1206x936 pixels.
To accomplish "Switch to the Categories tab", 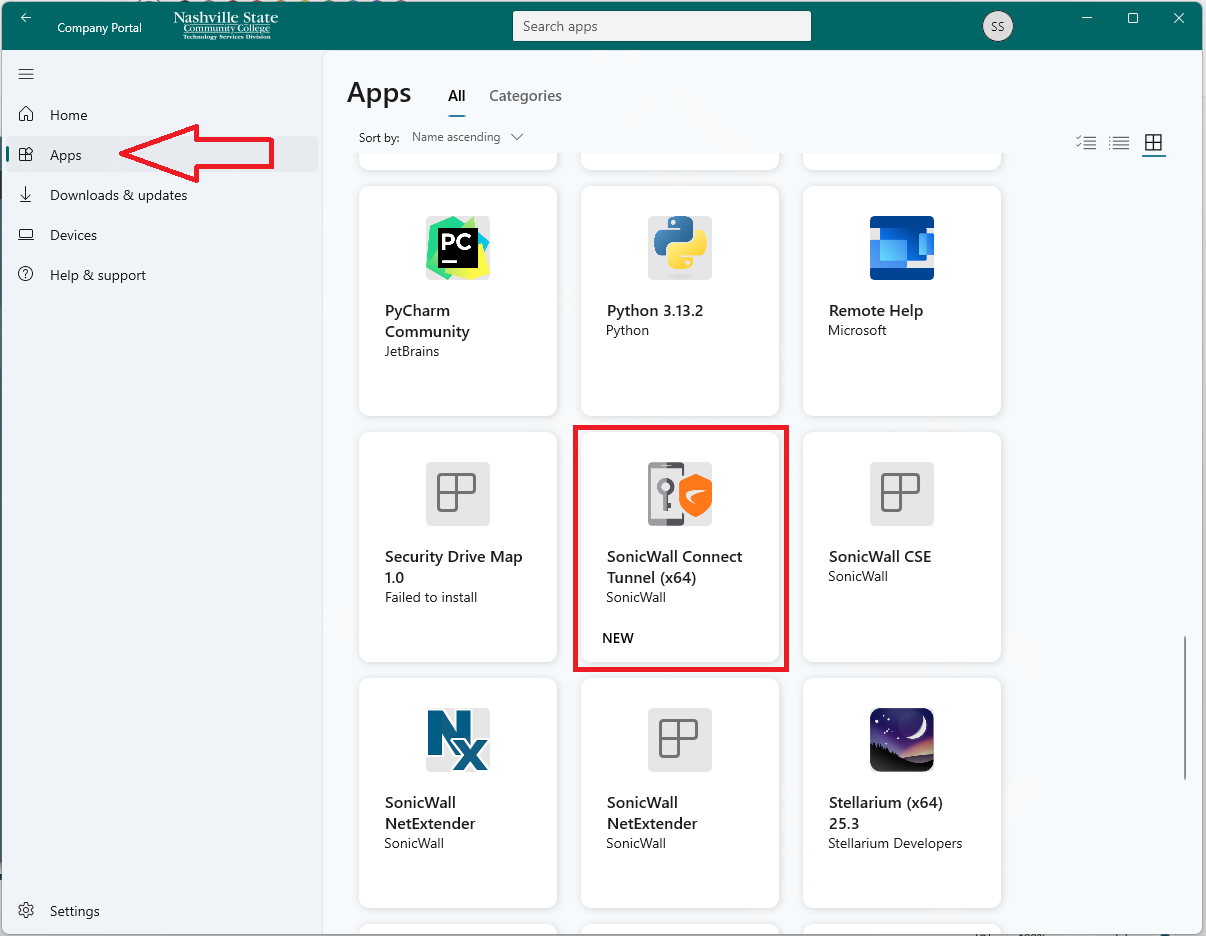I will [x=525, y=96].
